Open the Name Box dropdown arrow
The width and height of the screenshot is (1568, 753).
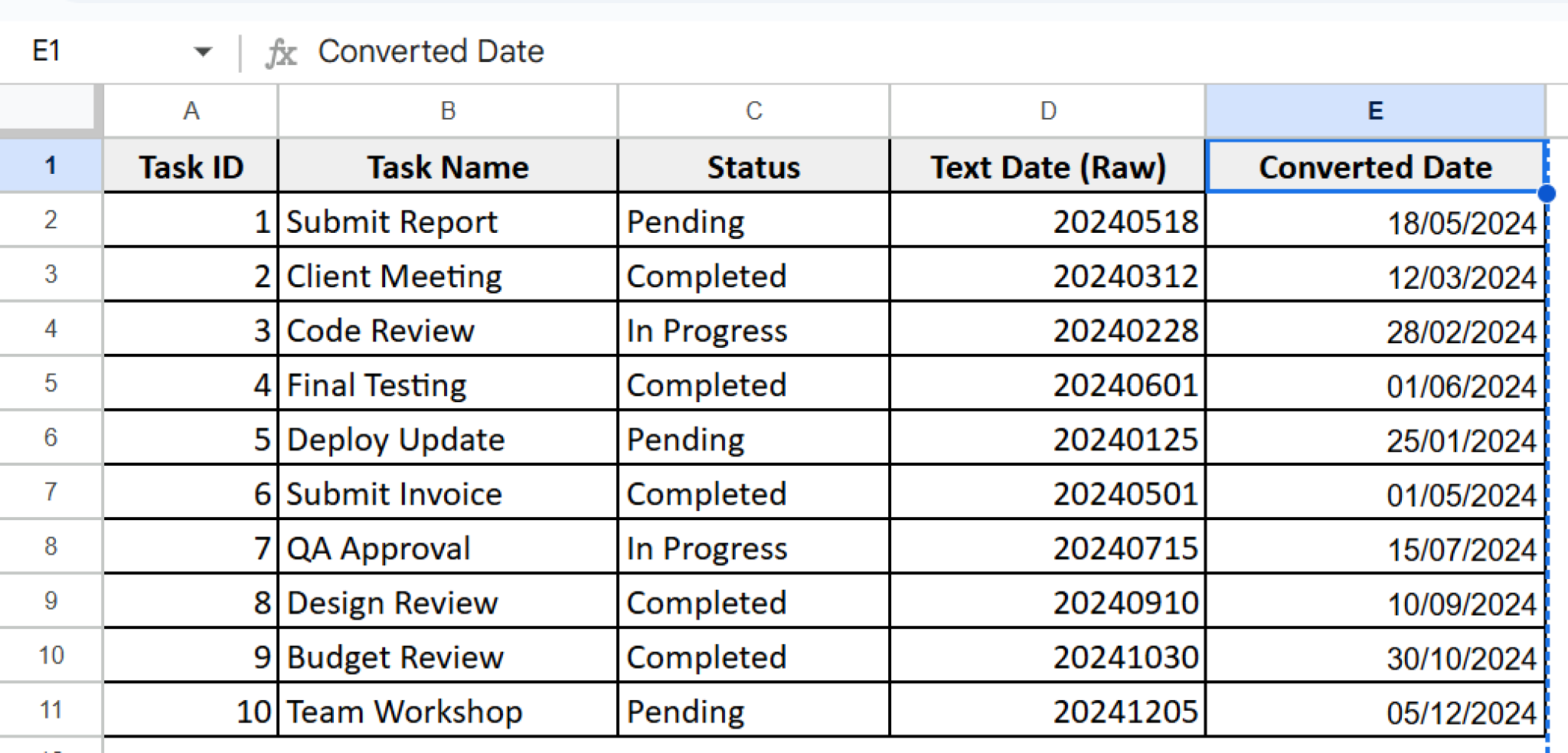coord(202,51)
